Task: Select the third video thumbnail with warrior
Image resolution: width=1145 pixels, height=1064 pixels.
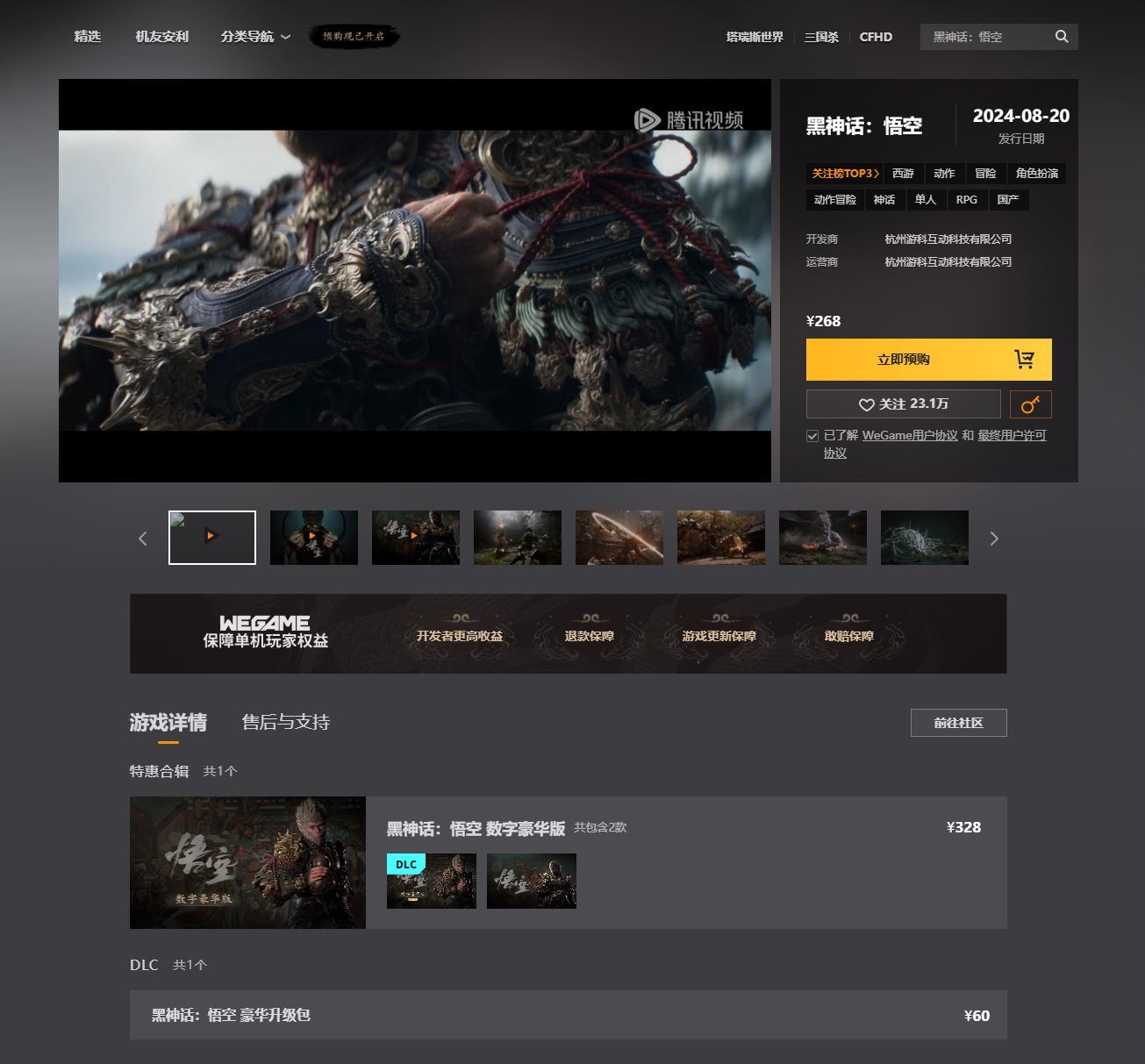Action: pos(416,538)
